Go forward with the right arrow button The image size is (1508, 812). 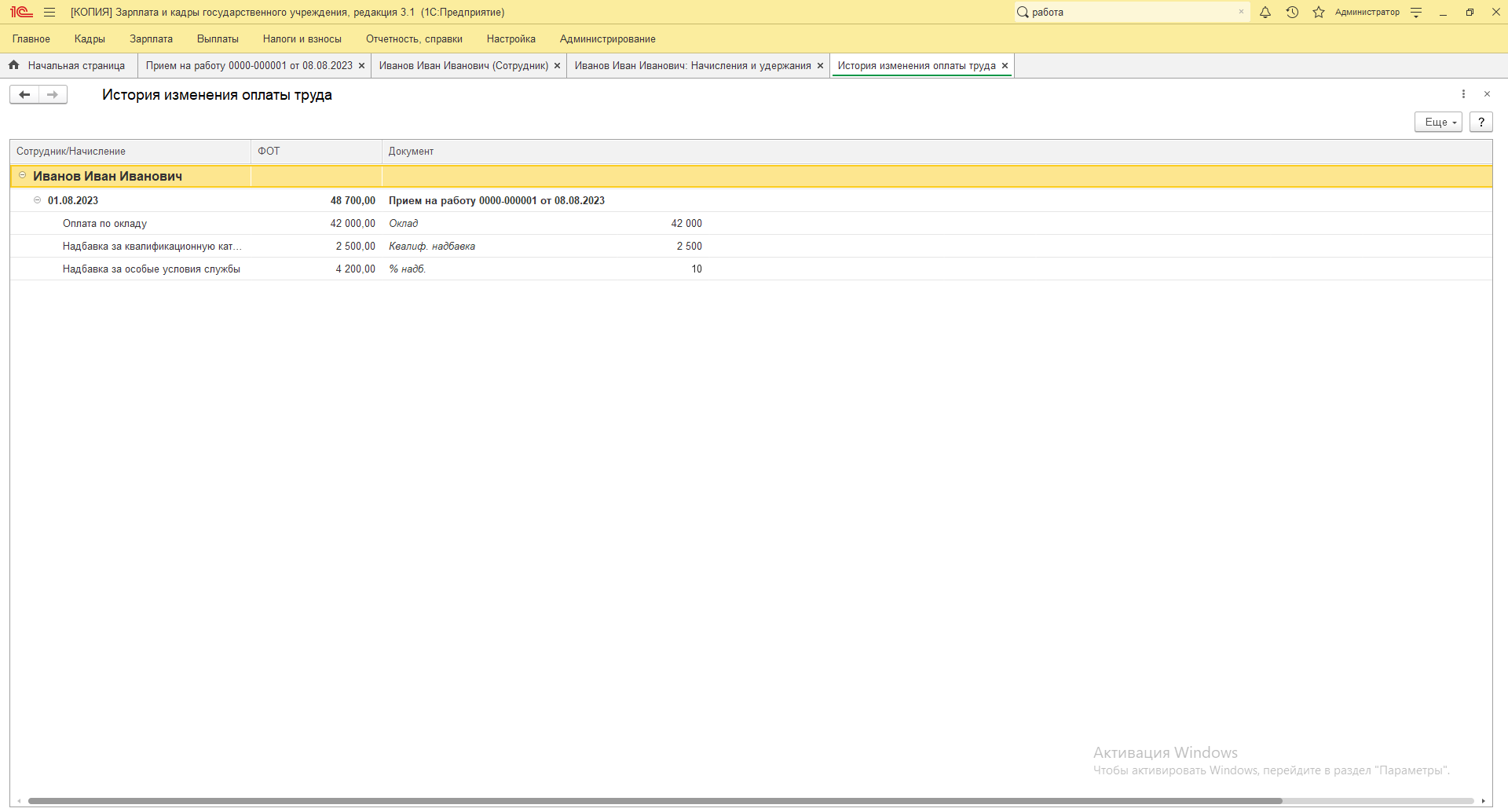pos(53,95)
